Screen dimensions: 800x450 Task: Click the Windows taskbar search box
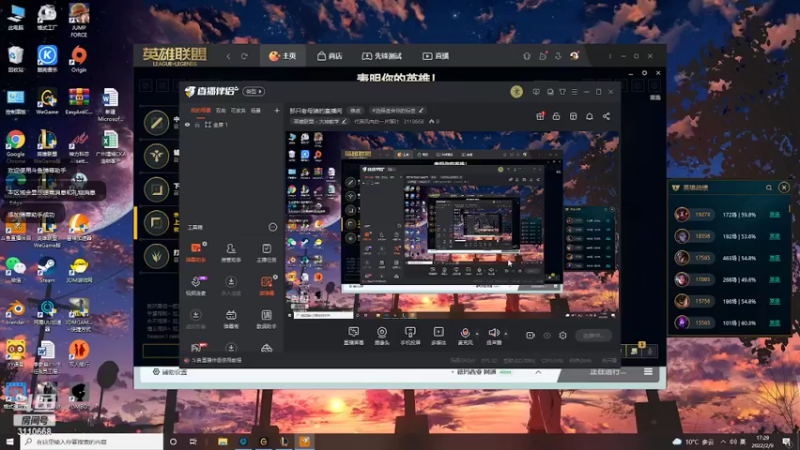pyautogui.click(x=92, y=441)
